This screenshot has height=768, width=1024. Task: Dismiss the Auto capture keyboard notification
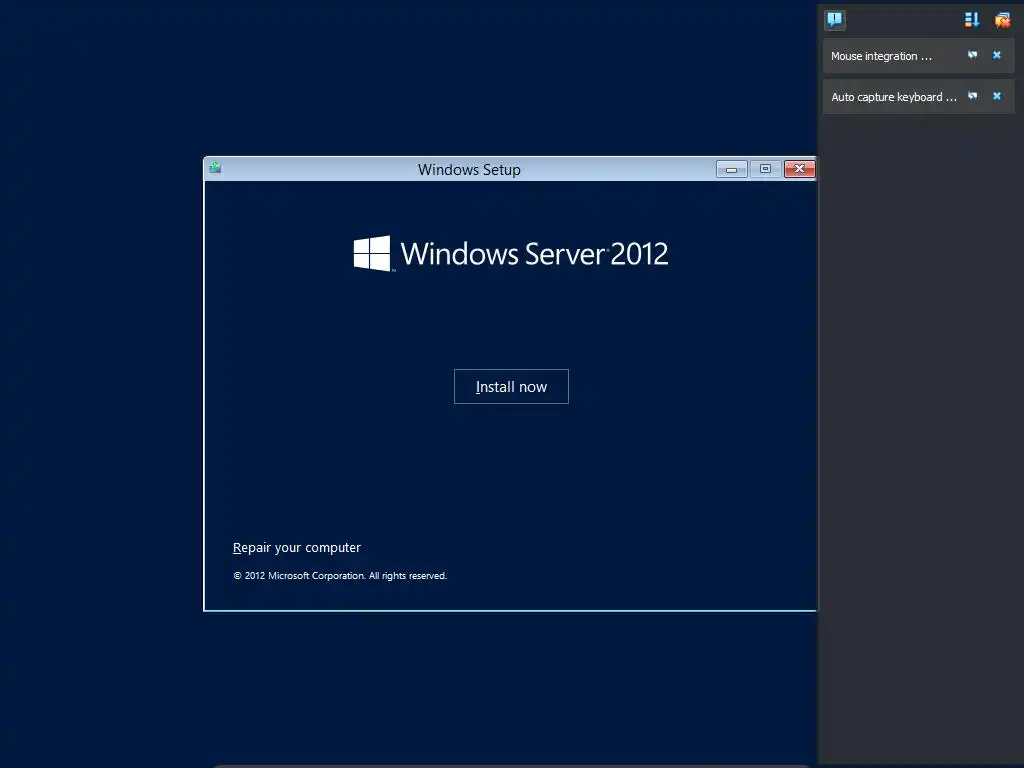[x=997, y=96]
